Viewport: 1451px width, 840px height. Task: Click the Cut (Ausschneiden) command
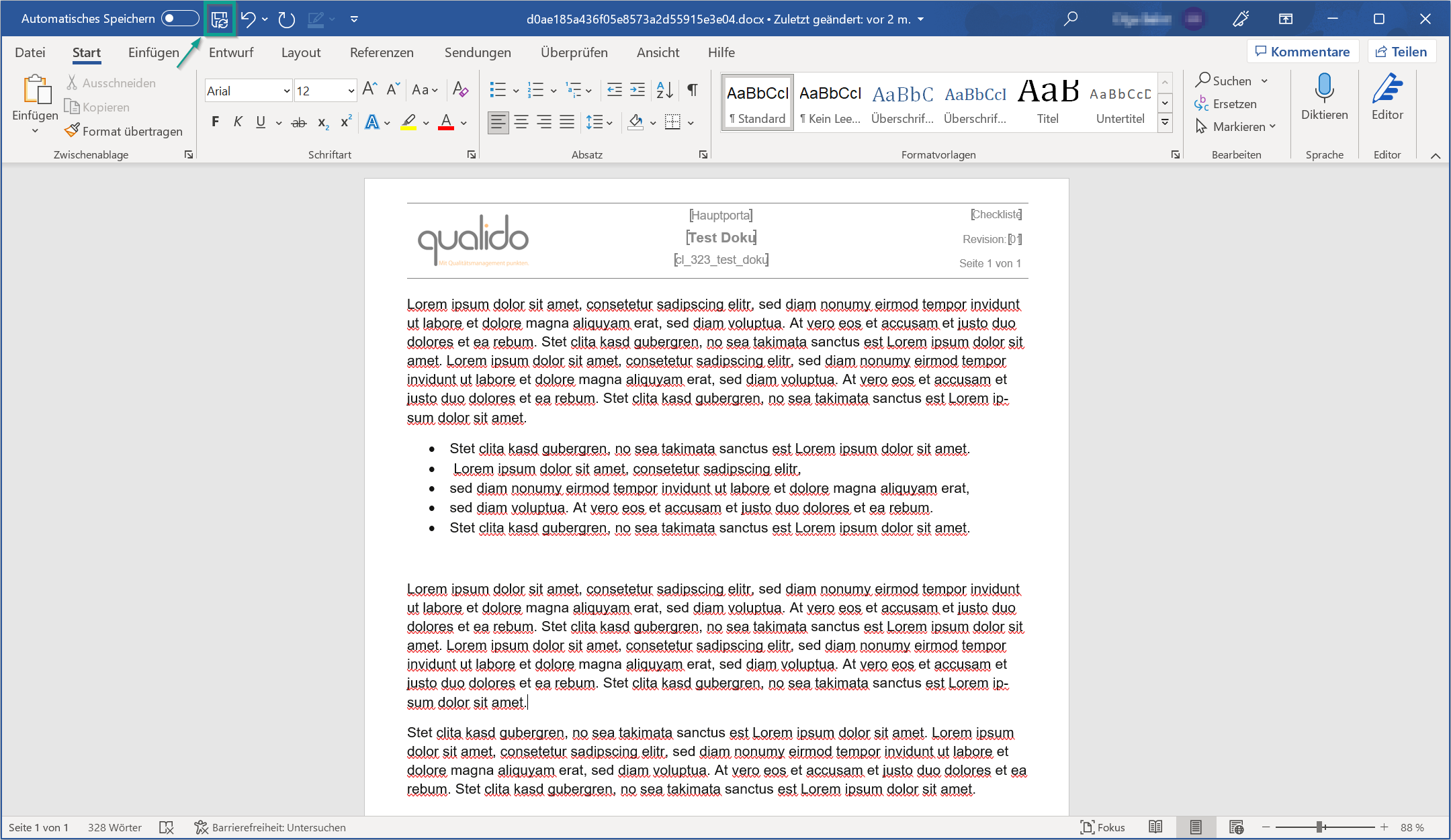[111, 83]
